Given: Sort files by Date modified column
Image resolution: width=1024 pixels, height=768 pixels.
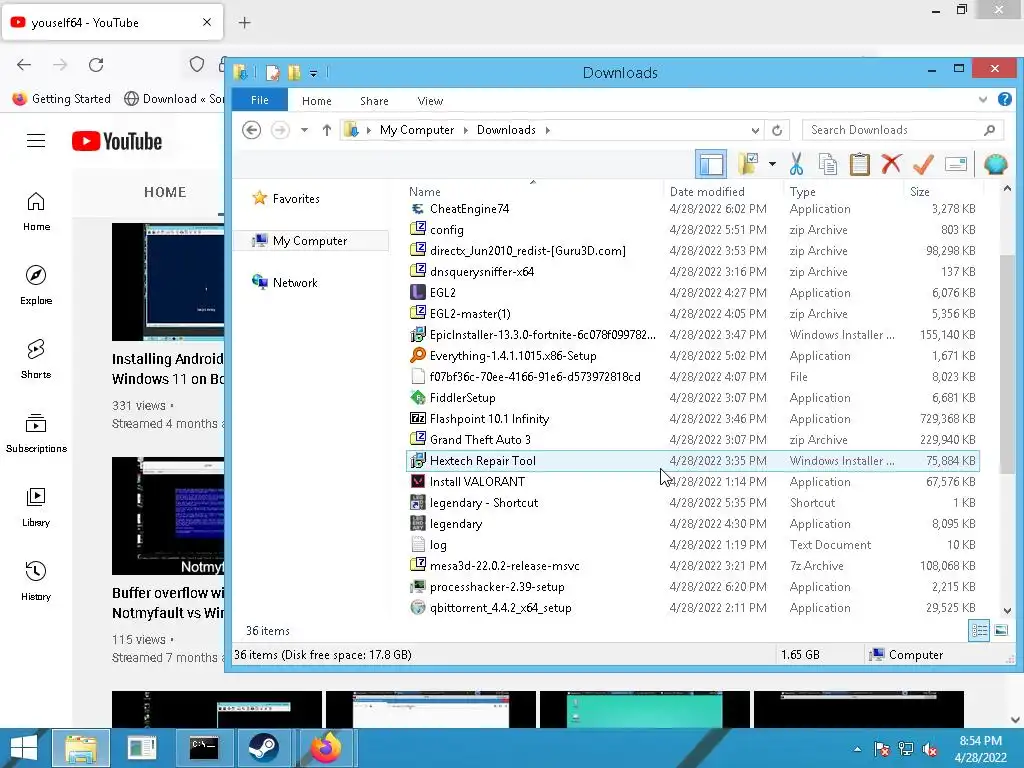Looking at the screenshot, I should [x=724, y=191].
